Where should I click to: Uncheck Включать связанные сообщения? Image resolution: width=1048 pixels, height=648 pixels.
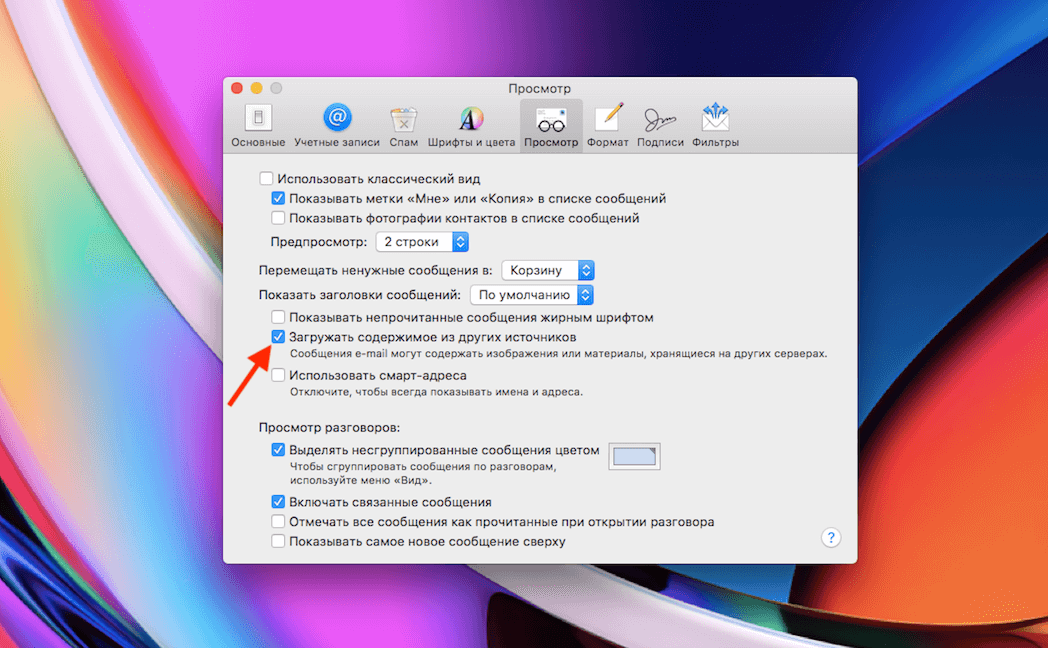pyautogui.click(x=279, y=502)
